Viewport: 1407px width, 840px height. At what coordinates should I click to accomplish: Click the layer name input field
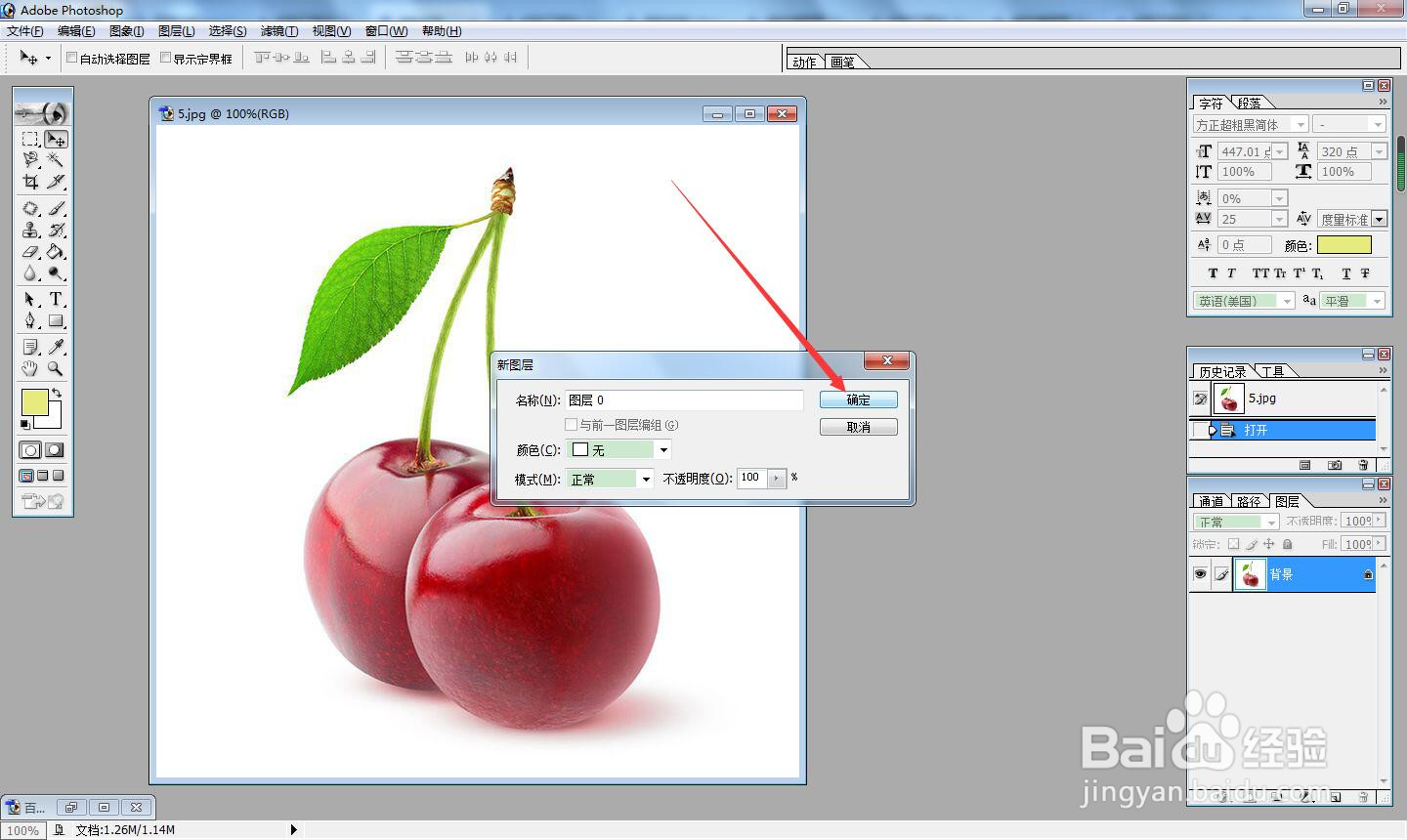pos(684,399)
